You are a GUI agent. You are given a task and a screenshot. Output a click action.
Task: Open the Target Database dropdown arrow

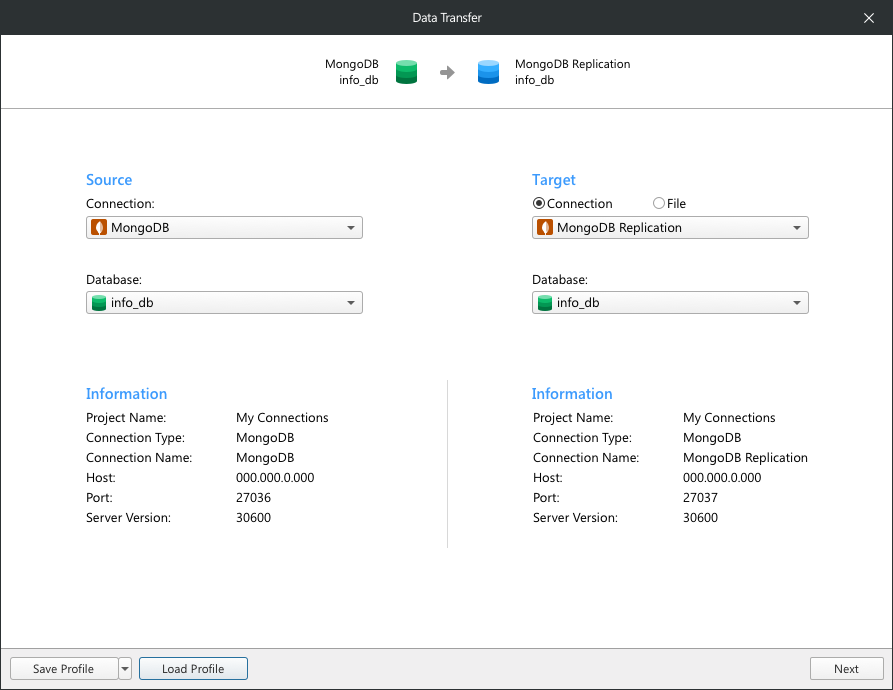tap(797, 303)
